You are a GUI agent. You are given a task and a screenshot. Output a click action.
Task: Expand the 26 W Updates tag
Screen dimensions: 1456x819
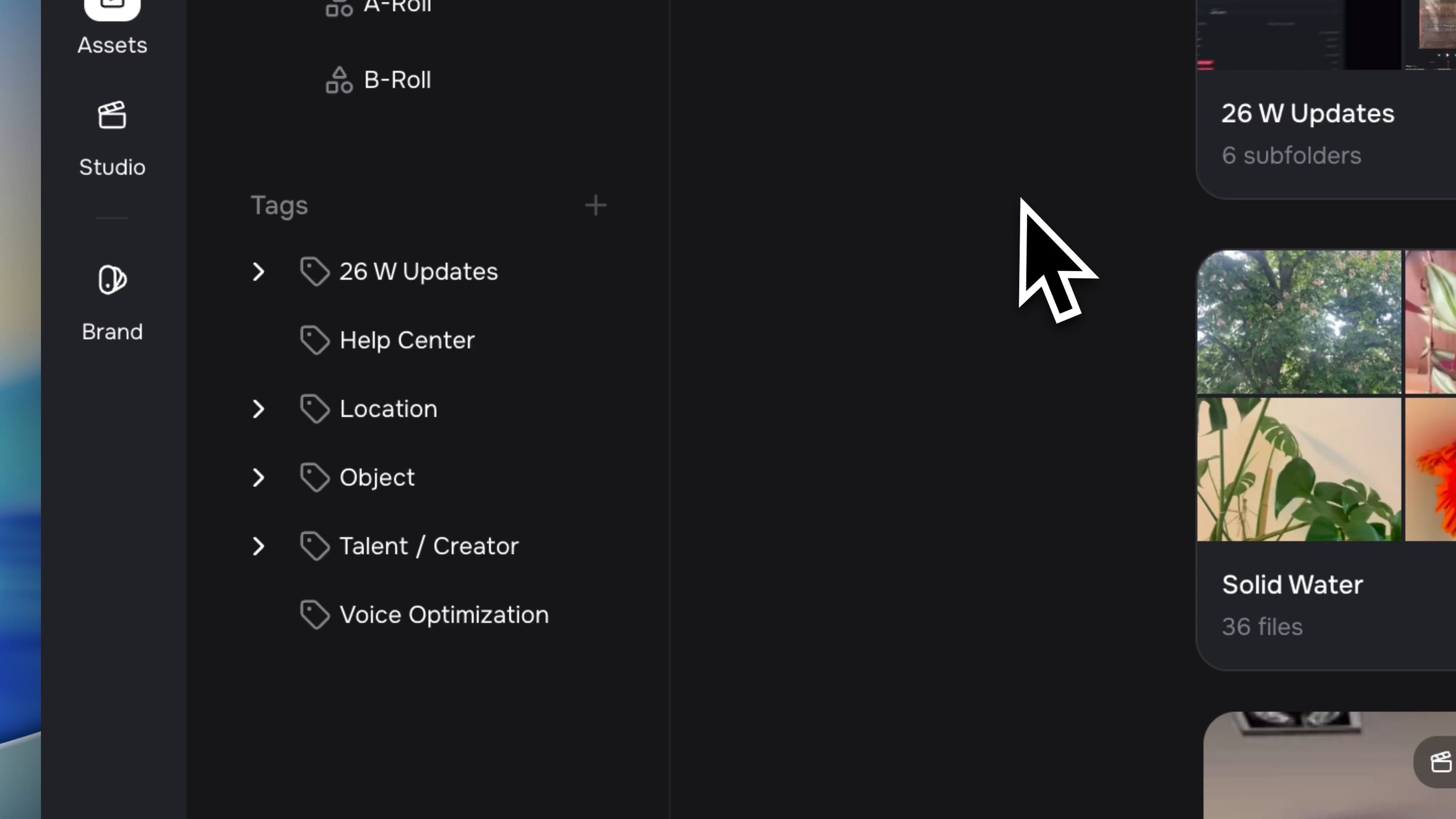(x=258, y=272)
